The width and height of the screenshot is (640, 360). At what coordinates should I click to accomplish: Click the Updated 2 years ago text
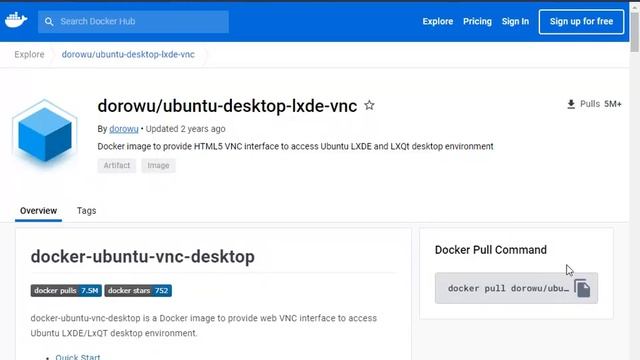point(185,129)
